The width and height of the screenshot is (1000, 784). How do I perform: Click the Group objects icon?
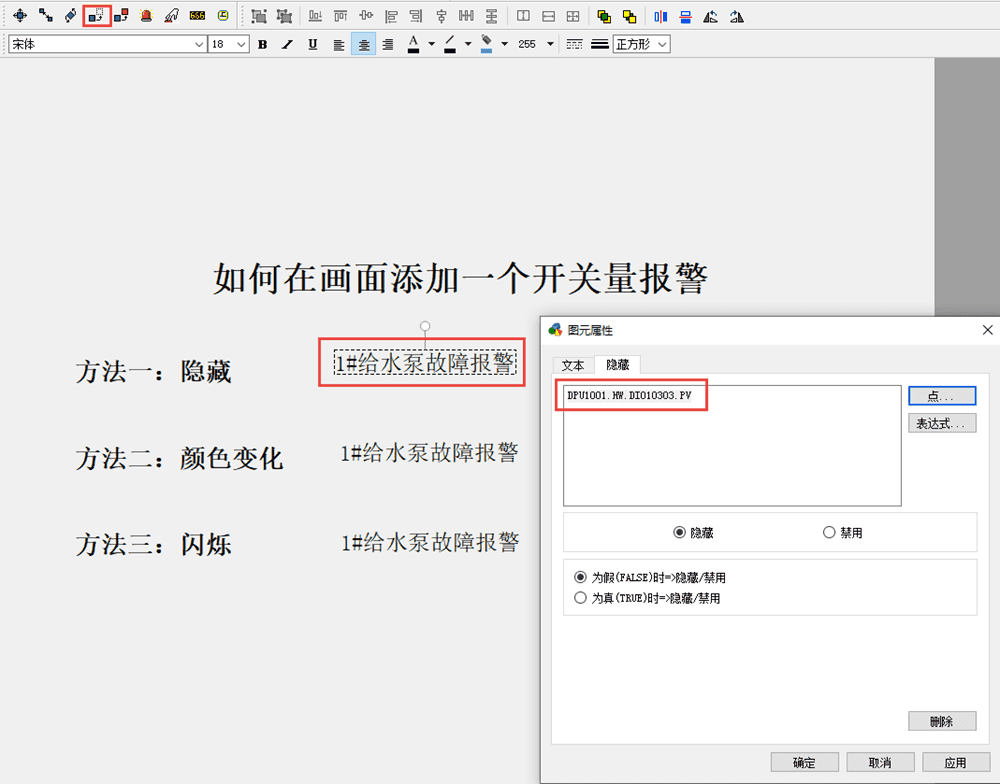point(259,17)
